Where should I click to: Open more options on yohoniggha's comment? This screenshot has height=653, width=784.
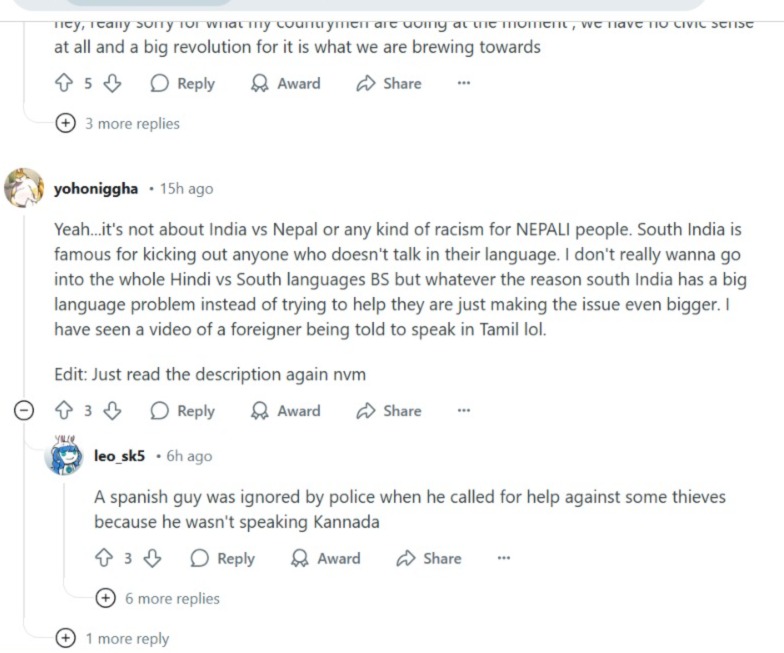[x=463, y=411]
